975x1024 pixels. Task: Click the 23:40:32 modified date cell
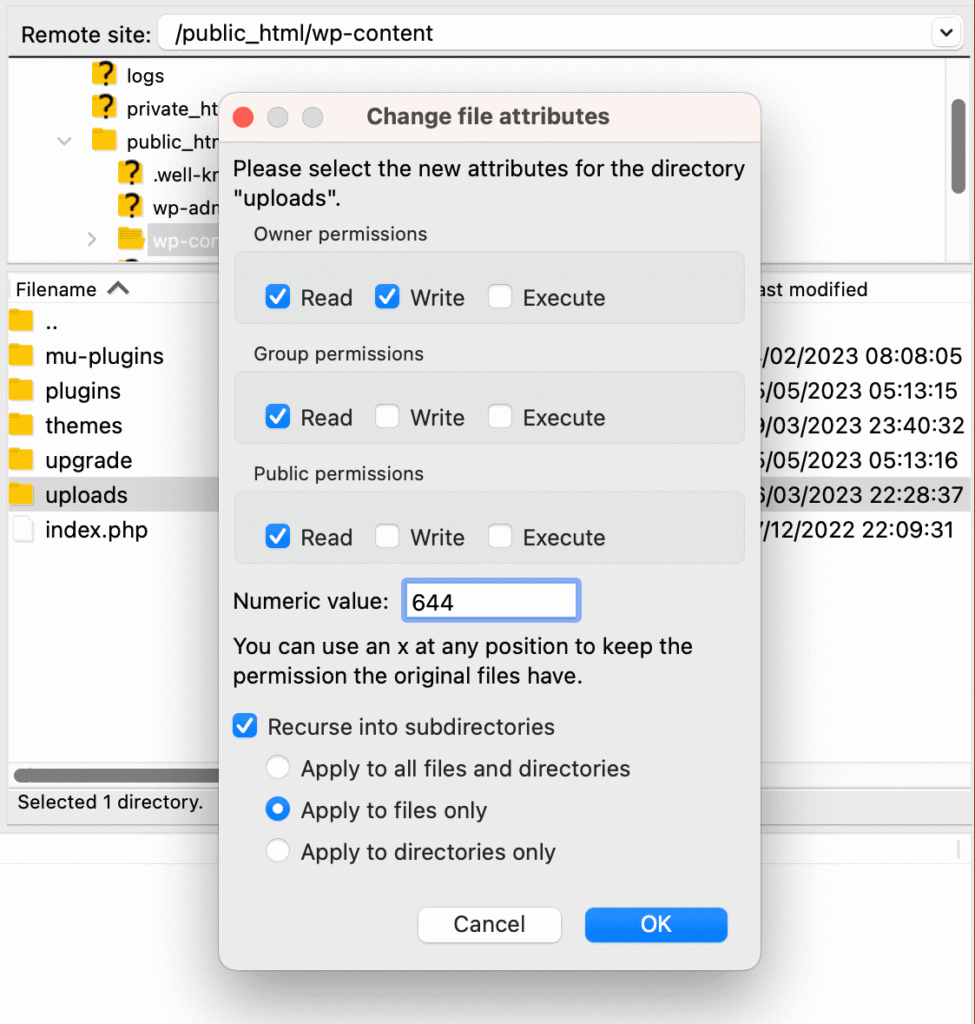point(861,425)
